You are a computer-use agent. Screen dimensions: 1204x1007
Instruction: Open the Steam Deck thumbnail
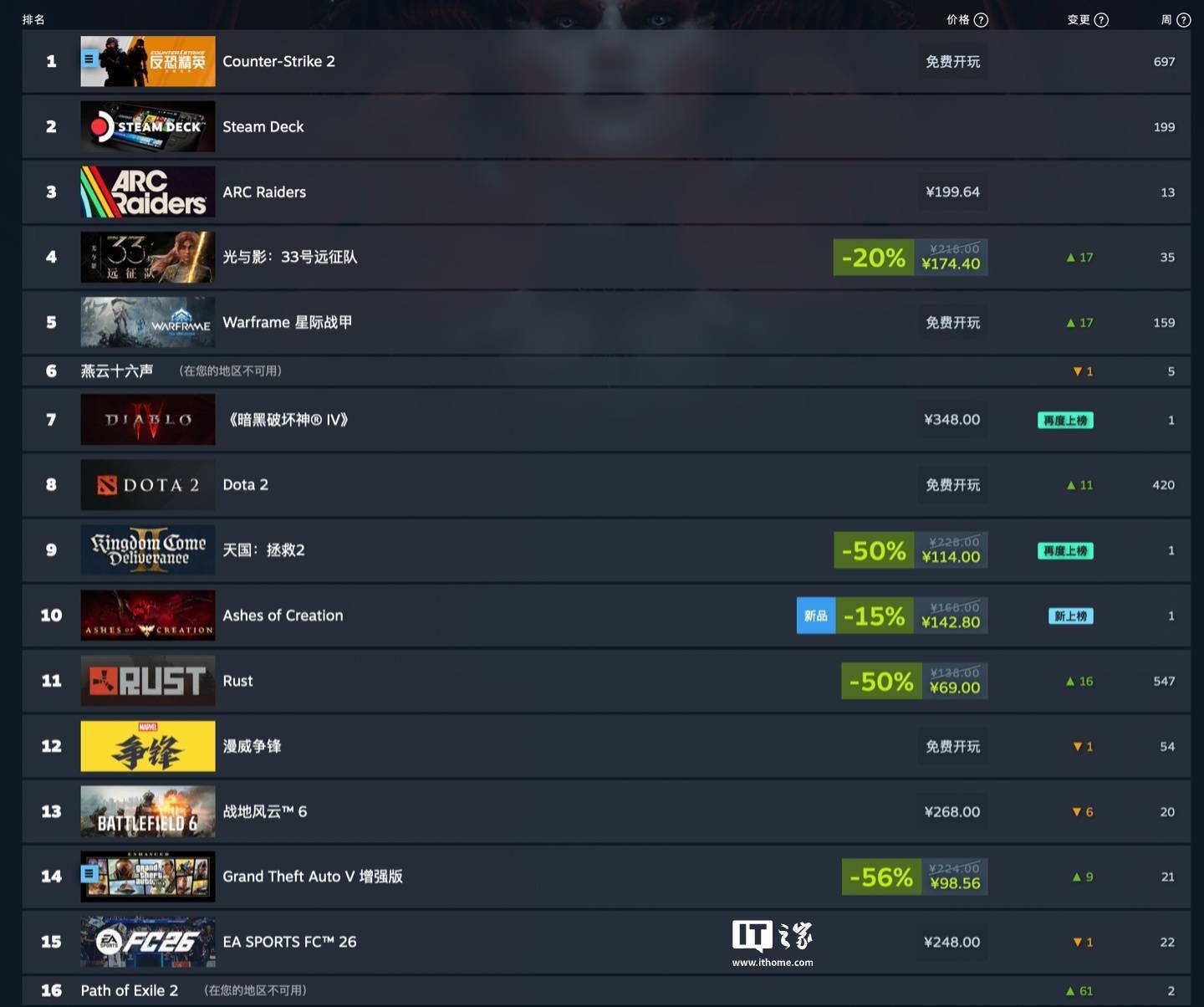[148, 126]
